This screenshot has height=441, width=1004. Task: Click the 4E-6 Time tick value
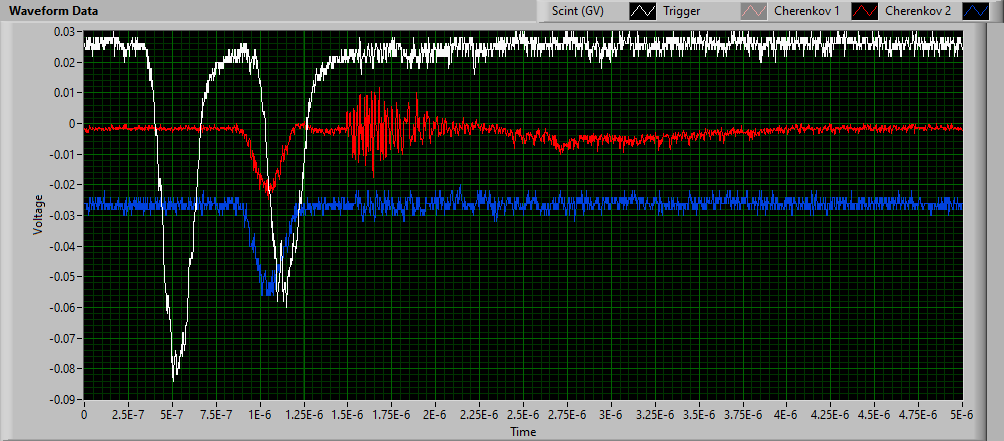tap(787, 413)
